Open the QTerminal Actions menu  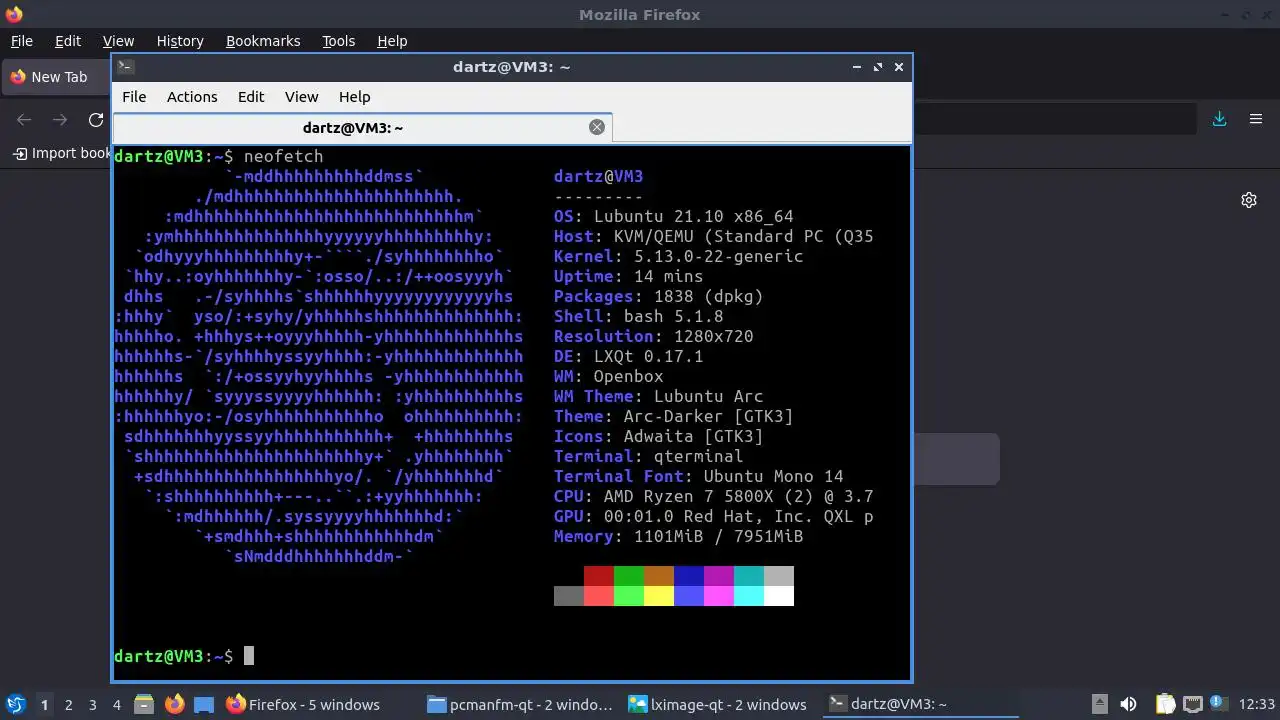[x=192, y=97]
